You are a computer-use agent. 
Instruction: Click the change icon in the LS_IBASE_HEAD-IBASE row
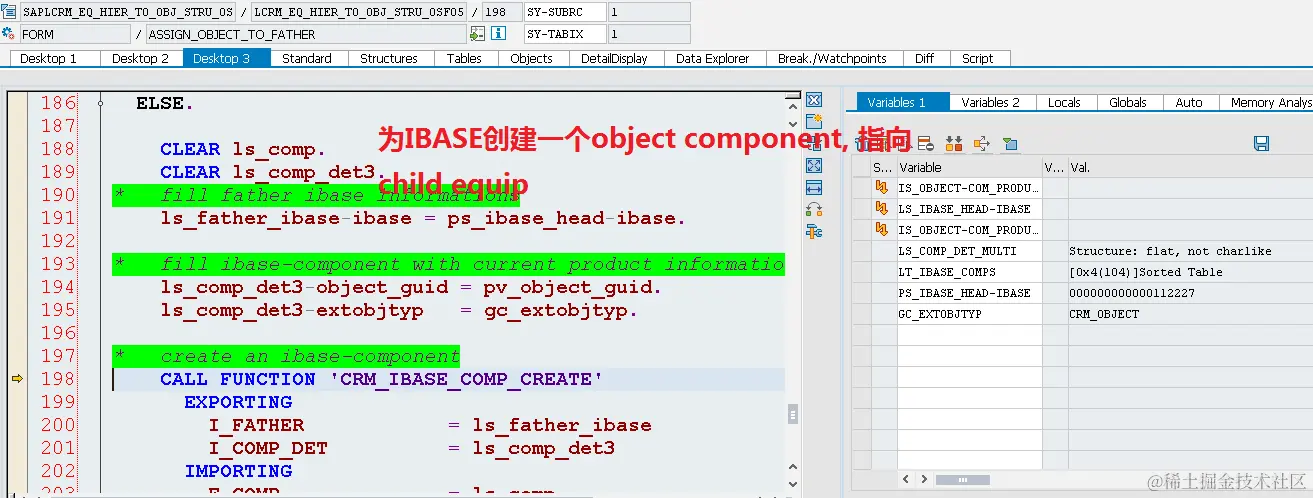tap(882, 208)
